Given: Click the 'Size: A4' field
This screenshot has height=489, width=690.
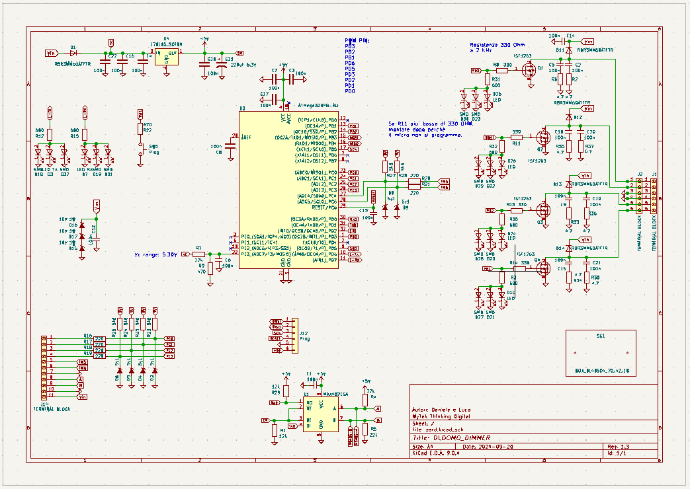Looking at the screenshot, I should (422, 447).
